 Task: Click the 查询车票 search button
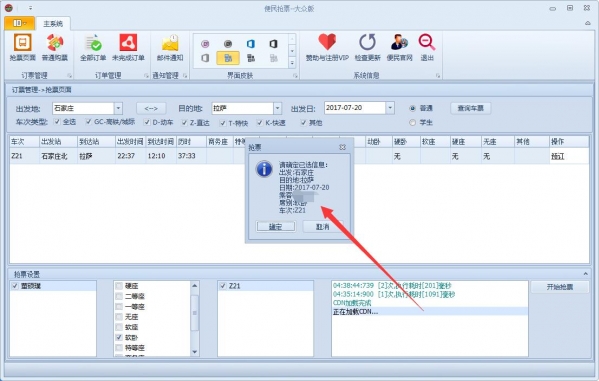pos(471,109)
